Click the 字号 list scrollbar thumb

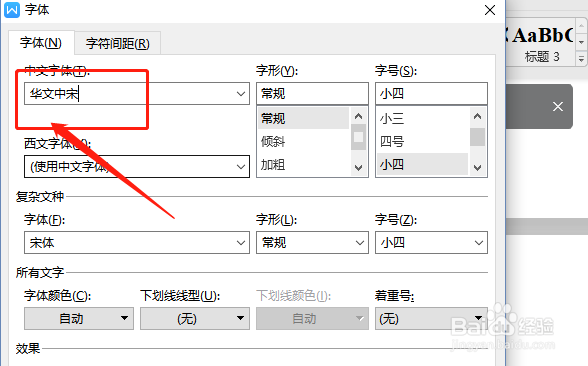click(x=477, y=137)
